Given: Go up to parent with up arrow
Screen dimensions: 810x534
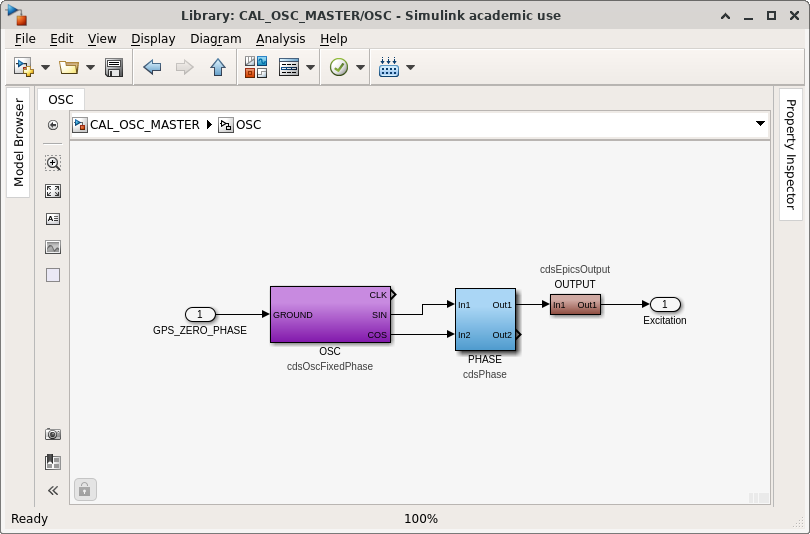Looking at the screenshot, I should point(218,67).
